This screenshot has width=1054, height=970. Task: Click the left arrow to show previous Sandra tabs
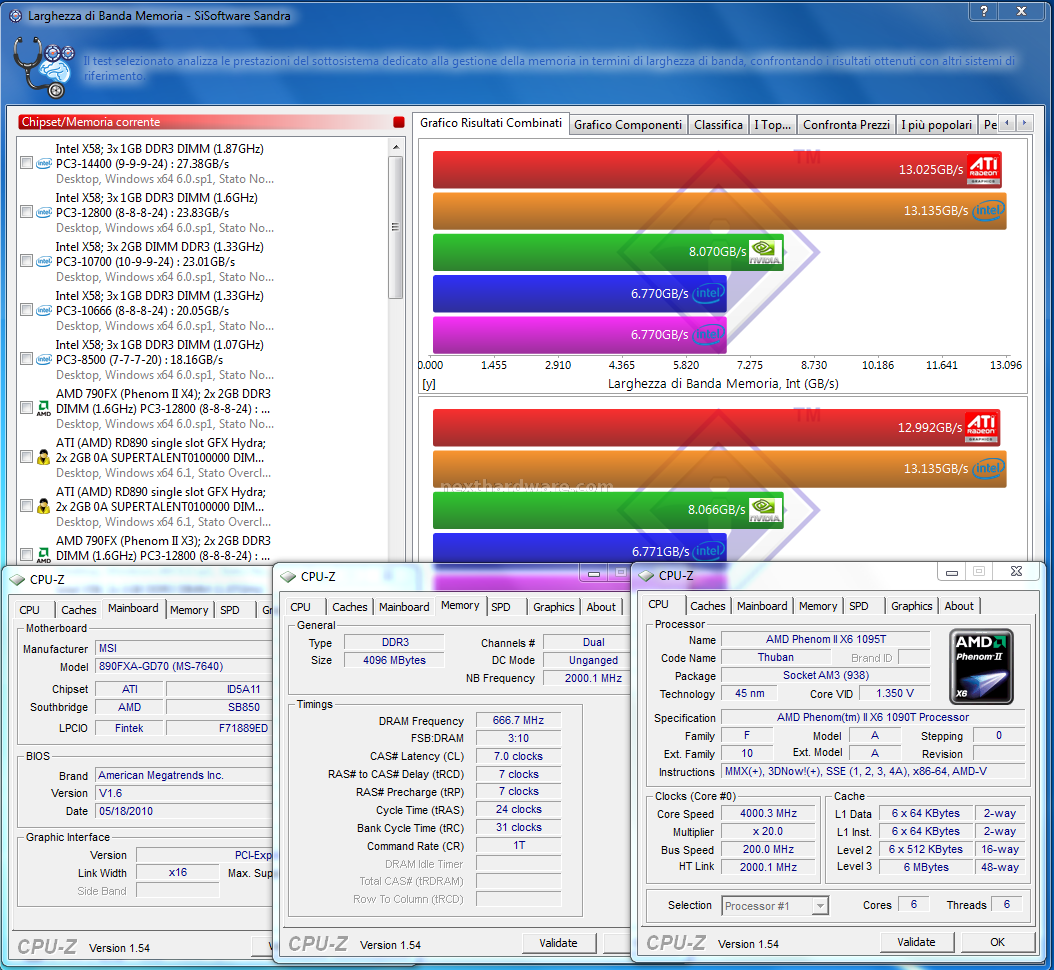pos(1006,123)
